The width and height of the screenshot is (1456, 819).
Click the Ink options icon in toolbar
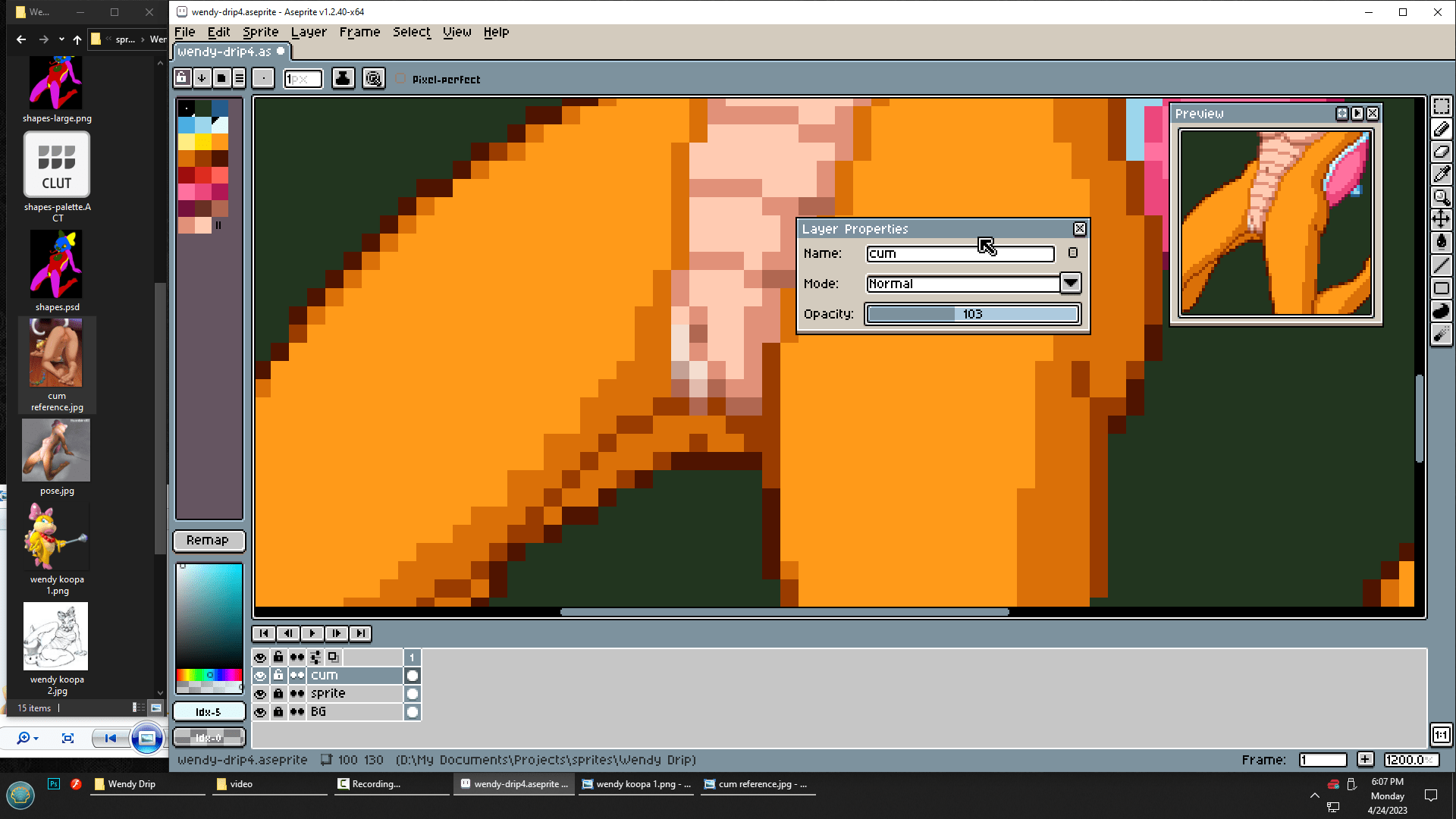343,79
